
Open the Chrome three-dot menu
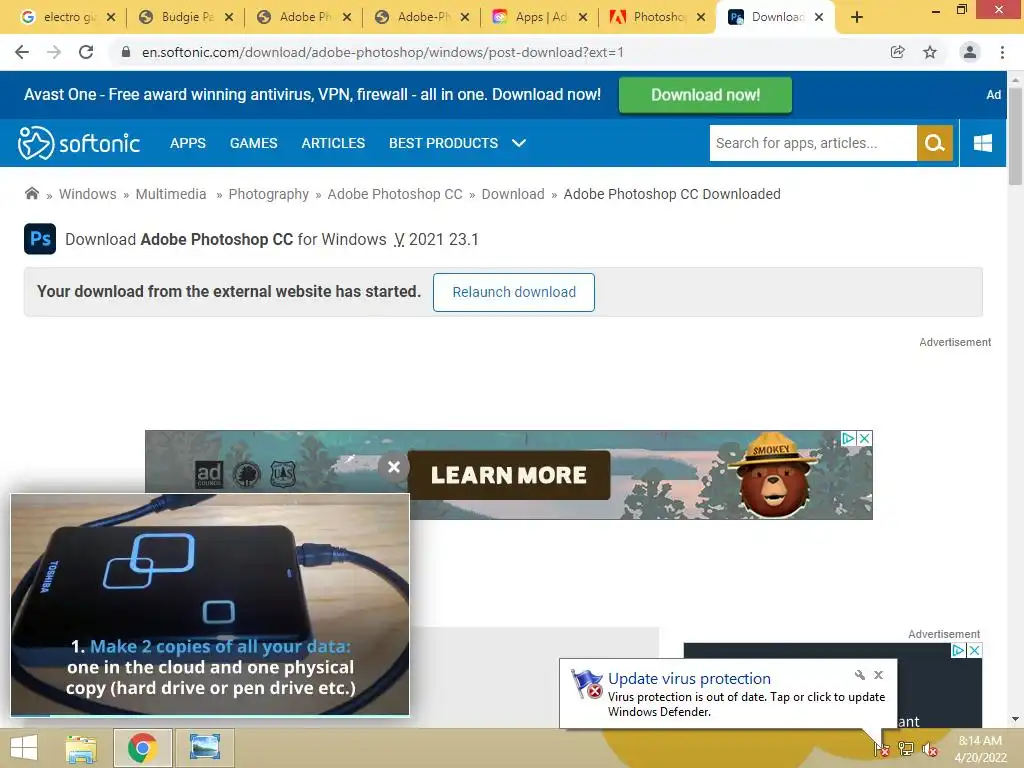(x=1002, y=52)
